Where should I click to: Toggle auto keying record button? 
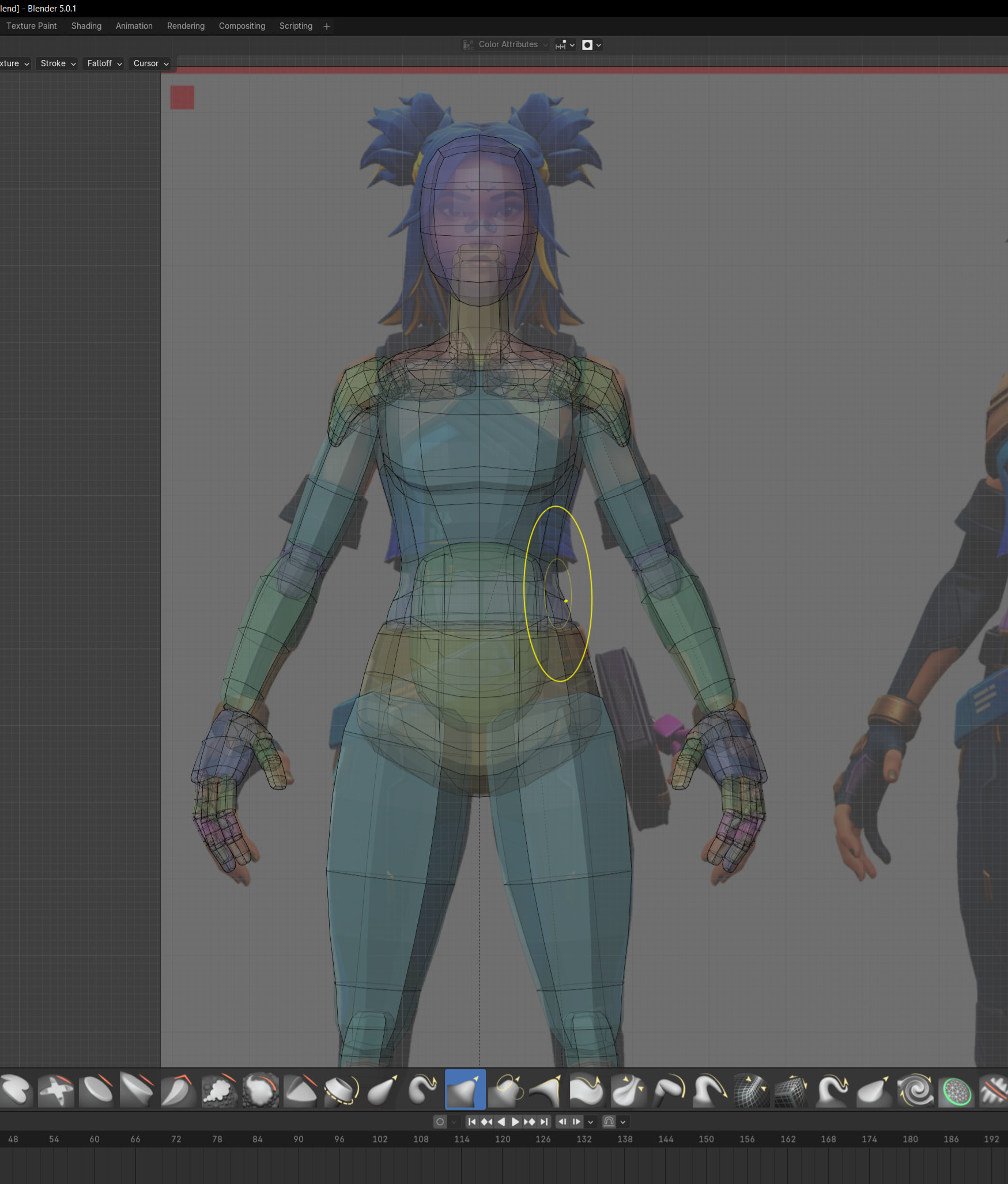(x=440, y=1122)
